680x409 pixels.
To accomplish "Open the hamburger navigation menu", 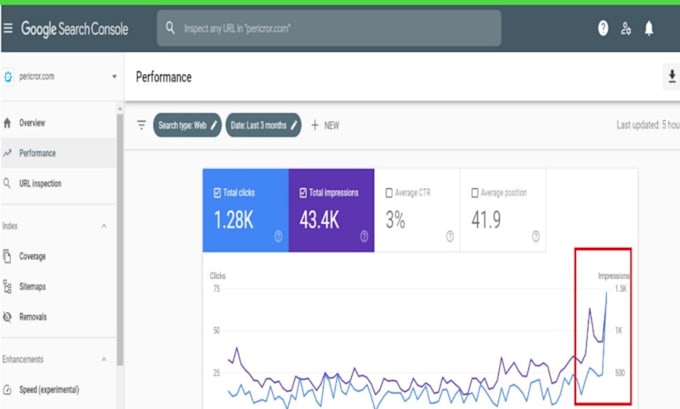I will (x=8, y=29).
